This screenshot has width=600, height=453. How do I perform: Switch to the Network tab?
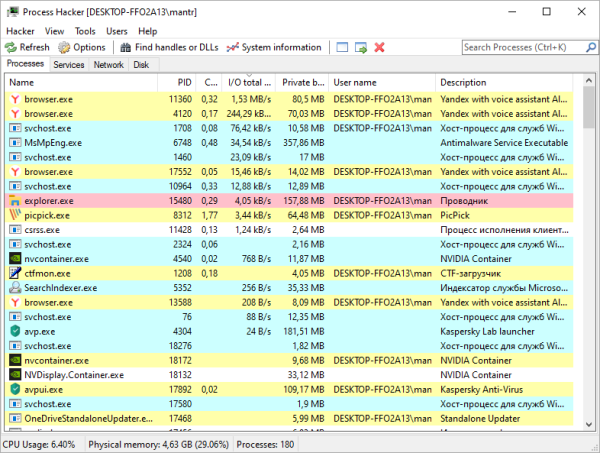[108, 65]
